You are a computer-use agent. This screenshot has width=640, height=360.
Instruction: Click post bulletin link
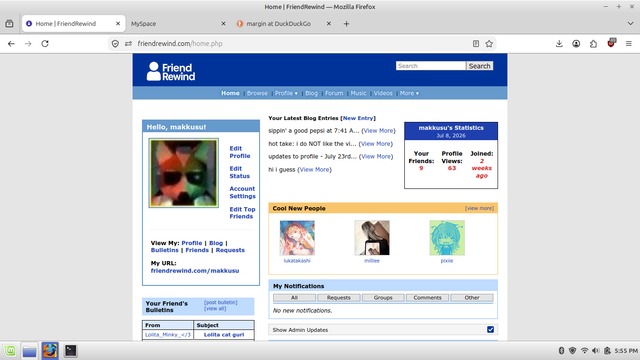pos(220,302)
